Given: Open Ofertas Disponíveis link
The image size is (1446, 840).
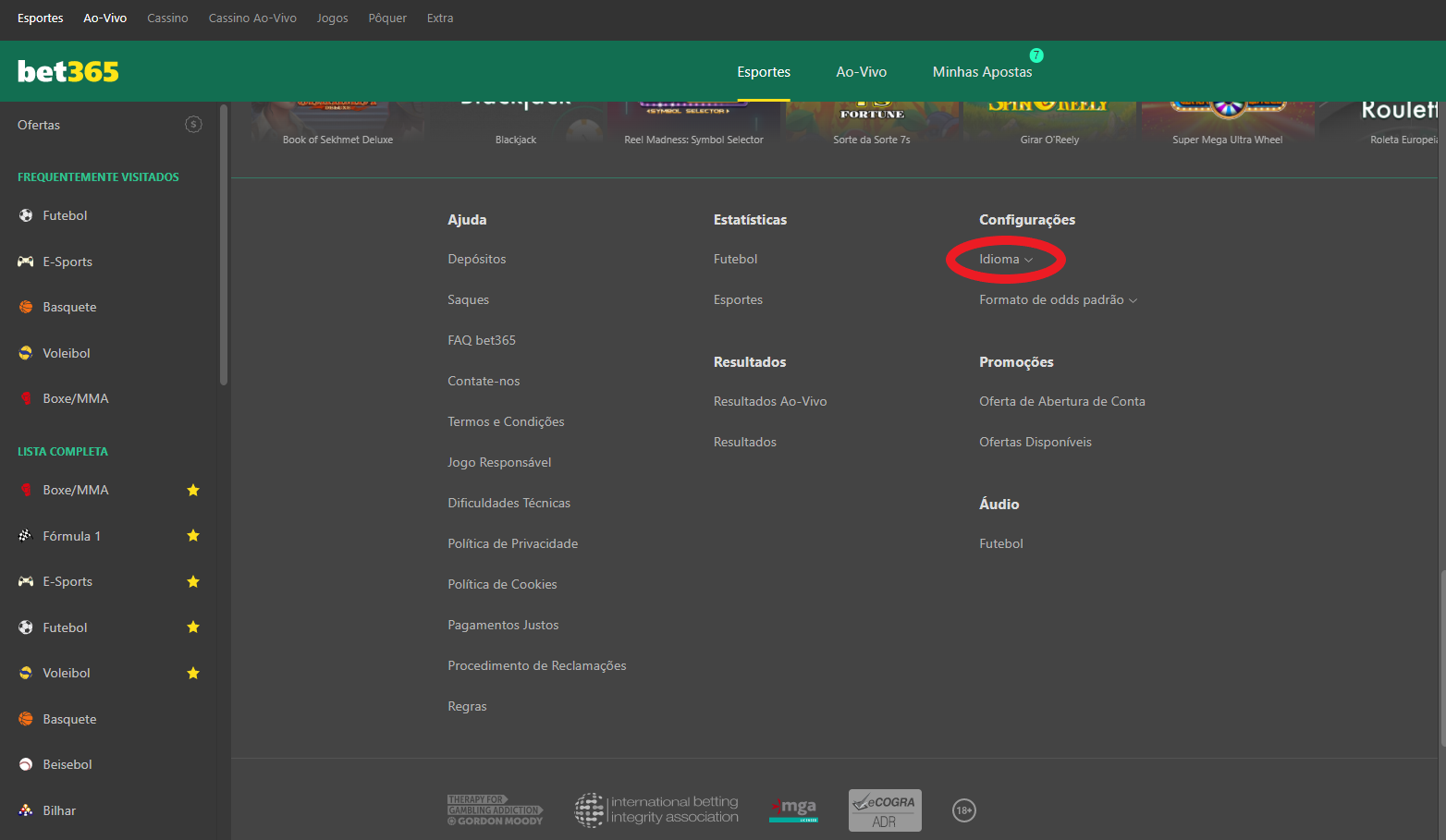Looking at the screenshot, I should 1035,442.
